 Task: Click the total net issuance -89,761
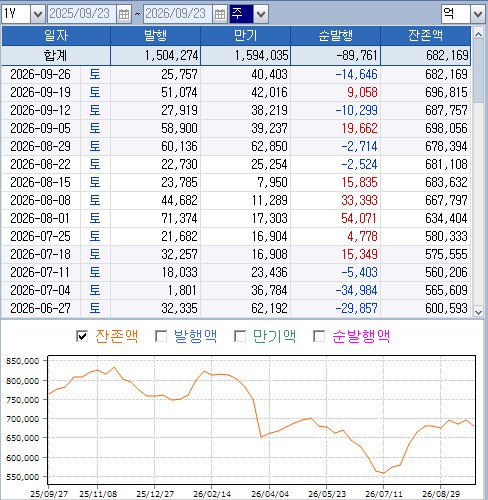pyautogui.click(x=357, y=55)
